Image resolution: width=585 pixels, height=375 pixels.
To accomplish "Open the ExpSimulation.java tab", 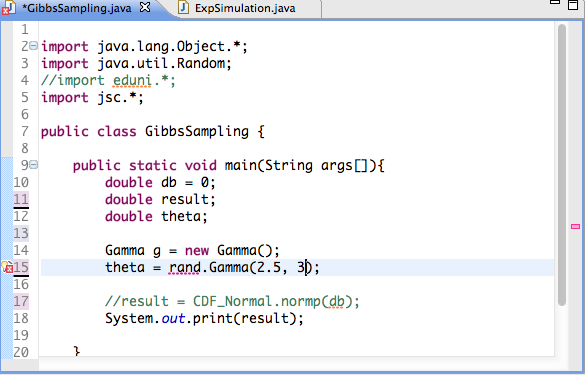I will (x=245, y=8).
